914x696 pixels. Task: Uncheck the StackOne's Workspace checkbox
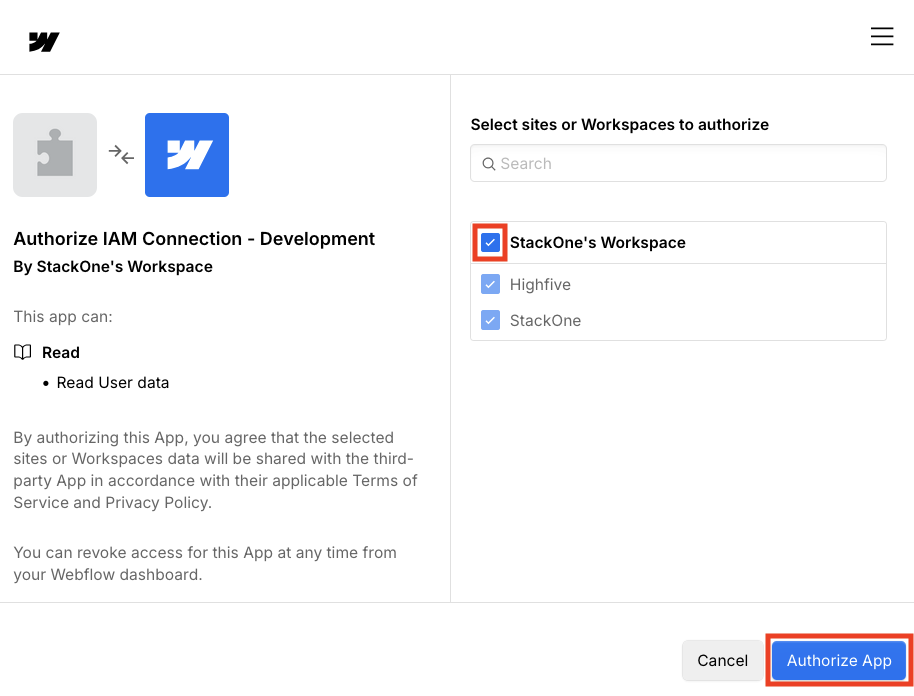(488, 242)
